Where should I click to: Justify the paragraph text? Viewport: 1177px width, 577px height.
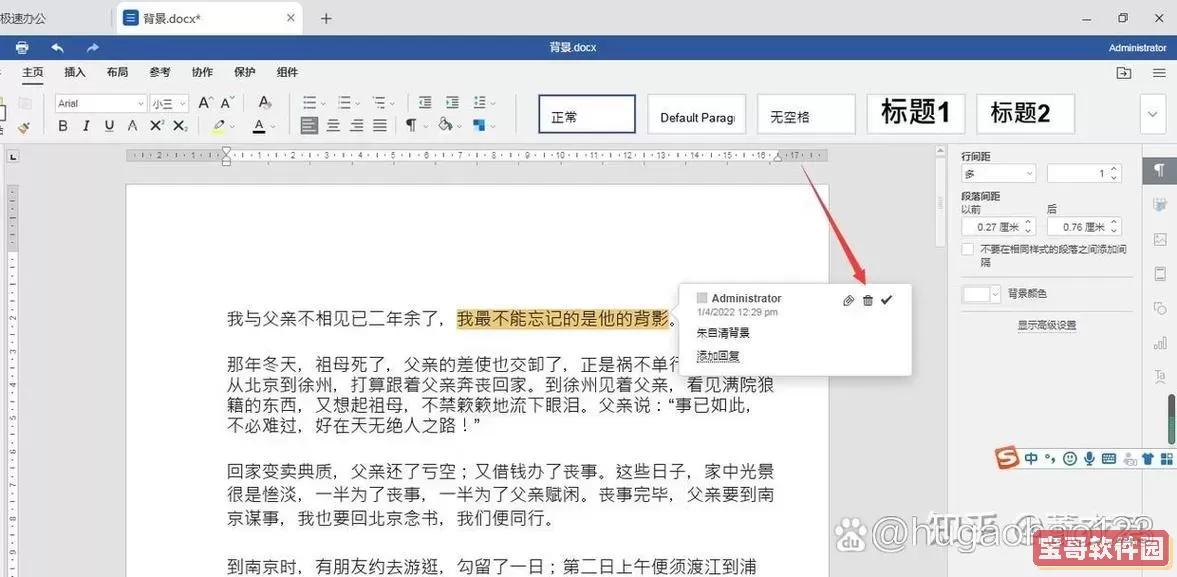(381, 125)
